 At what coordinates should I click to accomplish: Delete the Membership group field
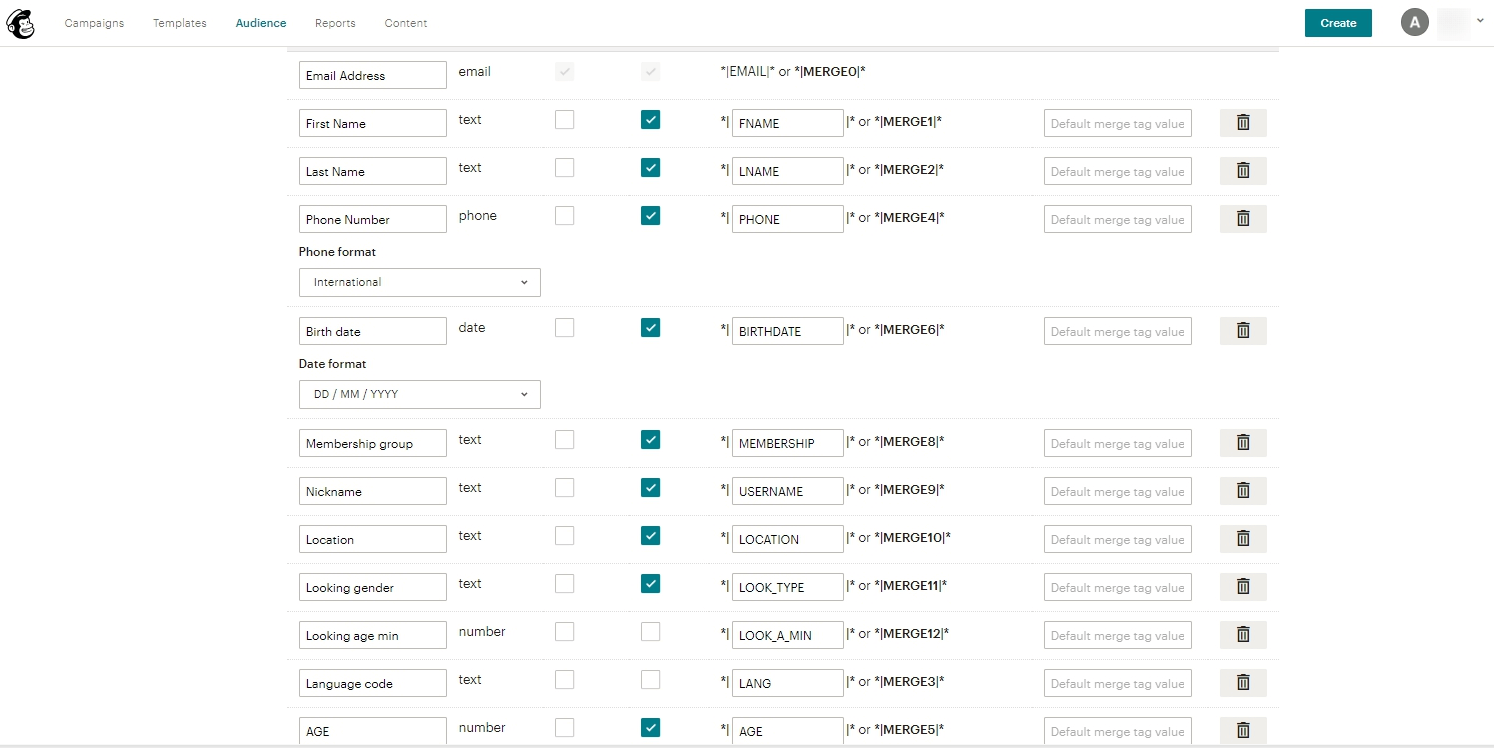pyautogui.click(x=1243, y=443)
